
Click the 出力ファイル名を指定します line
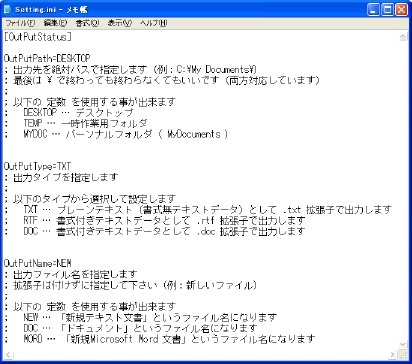coord(71,274)
